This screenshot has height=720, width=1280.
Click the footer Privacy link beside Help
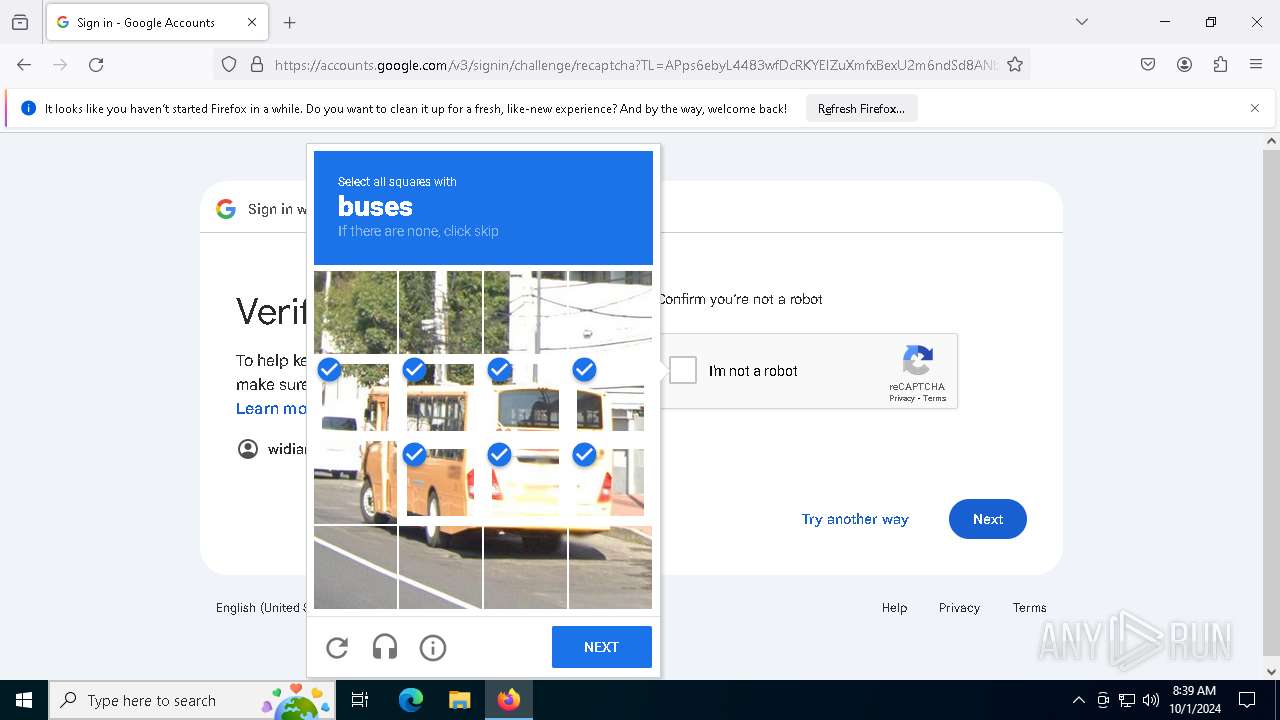[x=959, y=608]
